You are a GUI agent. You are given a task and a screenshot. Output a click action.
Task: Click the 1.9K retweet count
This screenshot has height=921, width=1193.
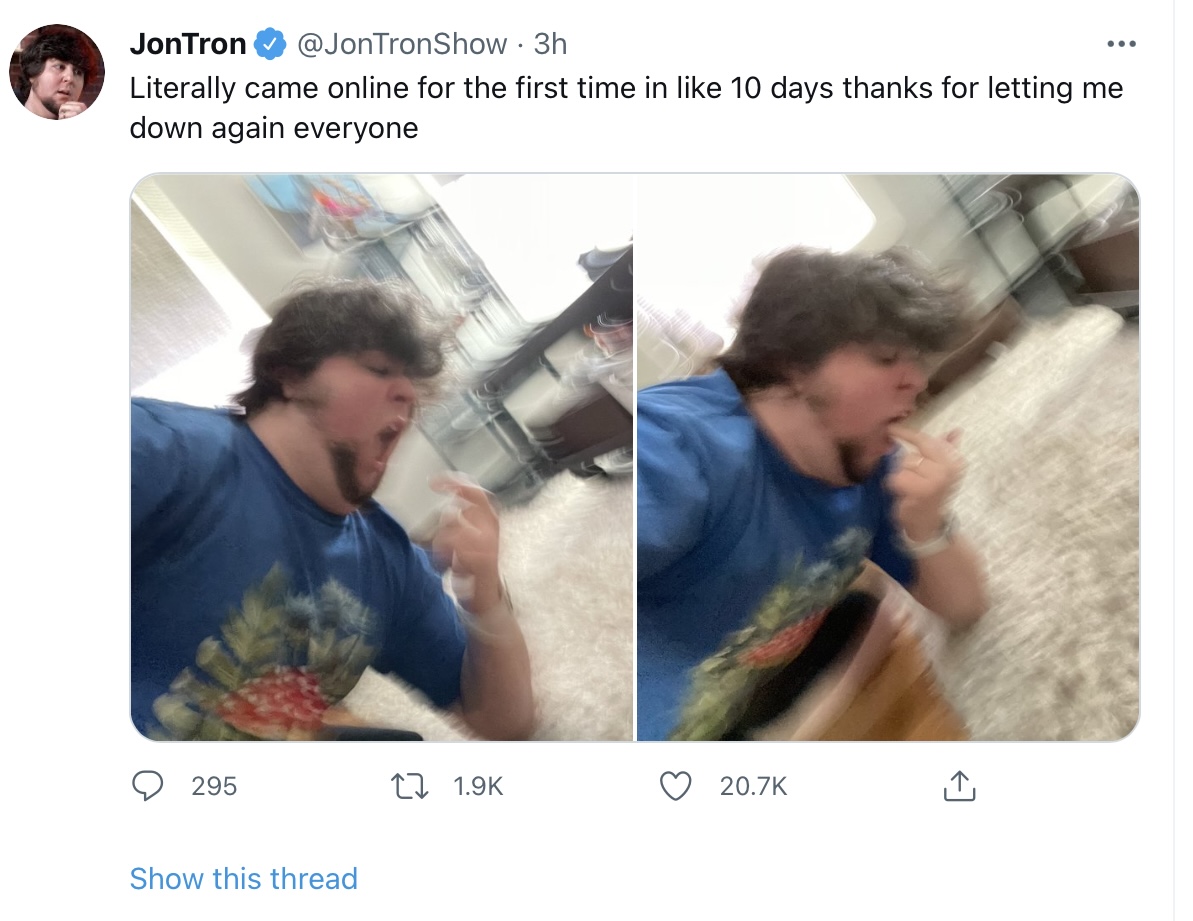(478, 786)
